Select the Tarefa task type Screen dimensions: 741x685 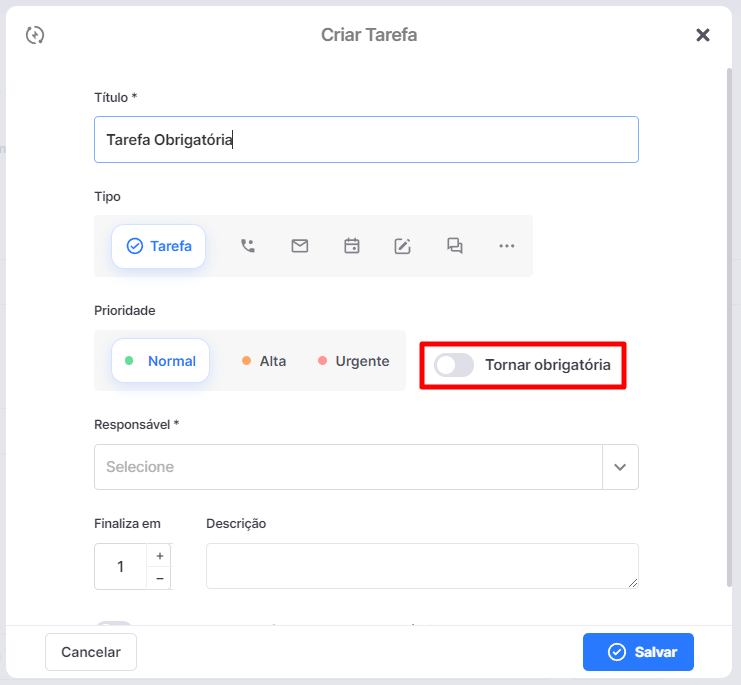pos(159,246)
